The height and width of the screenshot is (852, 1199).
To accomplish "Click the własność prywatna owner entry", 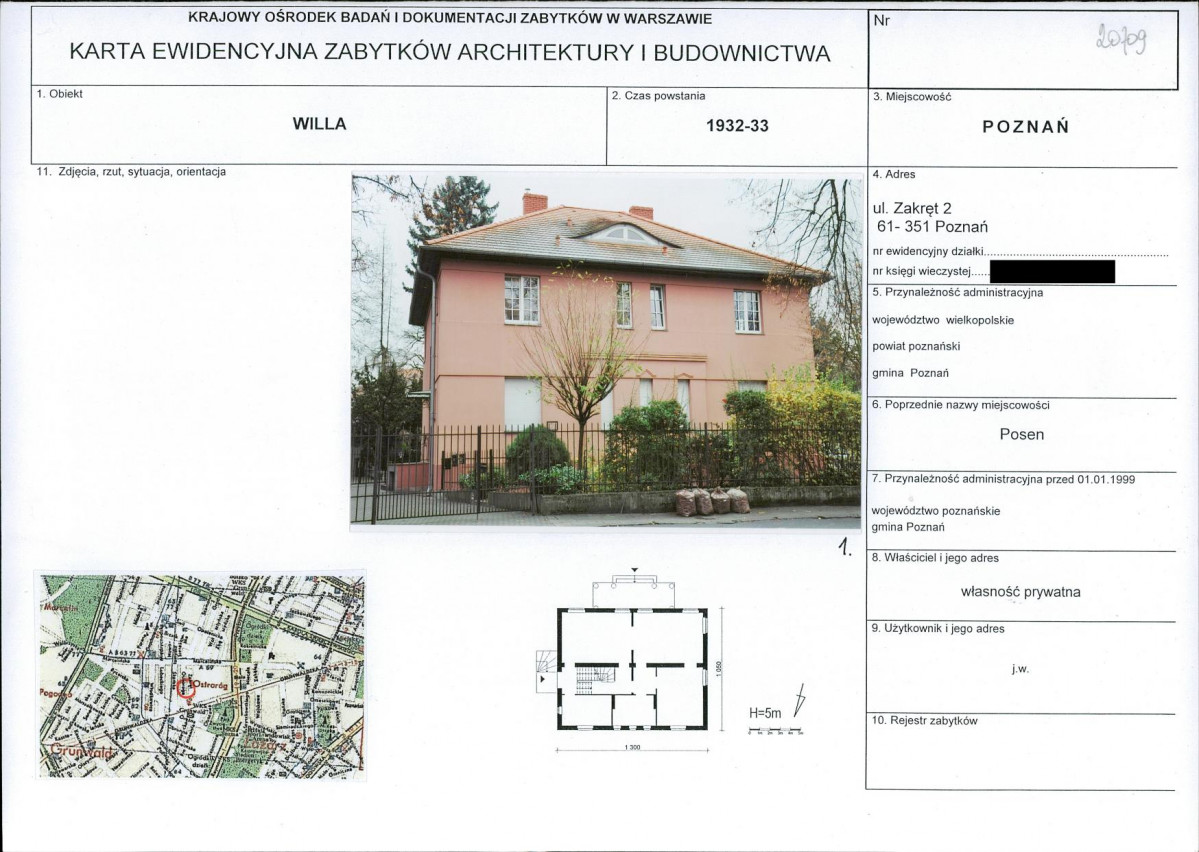I will 1021,592.
